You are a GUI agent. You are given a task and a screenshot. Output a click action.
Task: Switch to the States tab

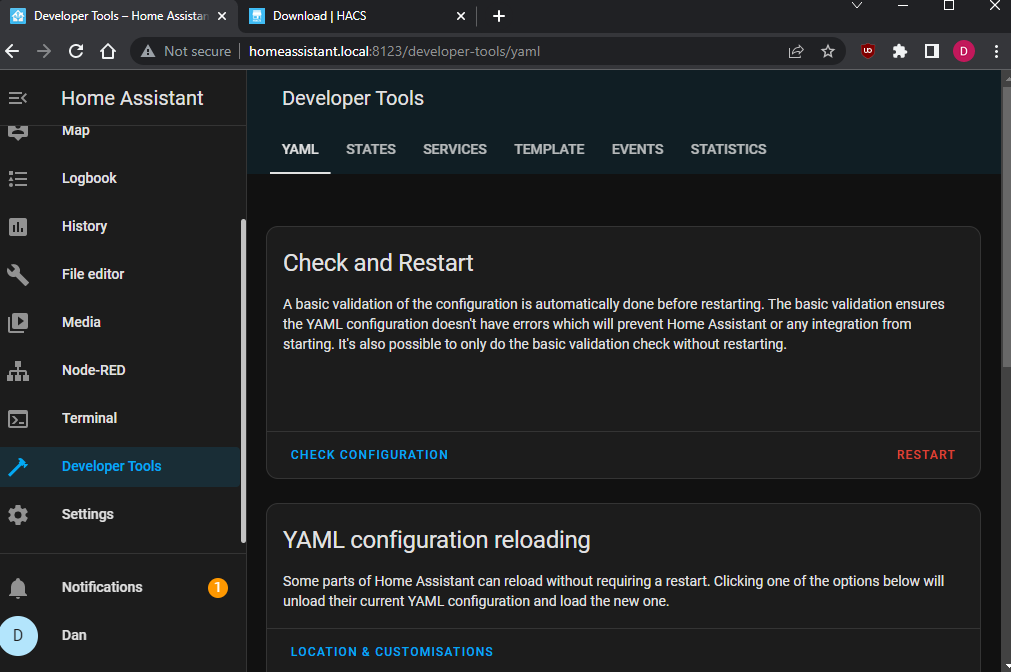371,150
